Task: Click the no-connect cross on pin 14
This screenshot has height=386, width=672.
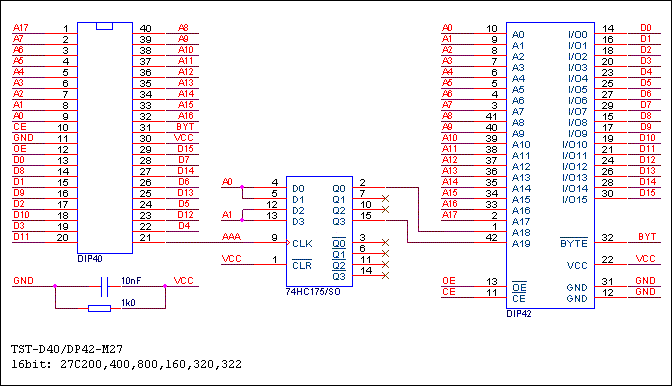Action: 385,275
